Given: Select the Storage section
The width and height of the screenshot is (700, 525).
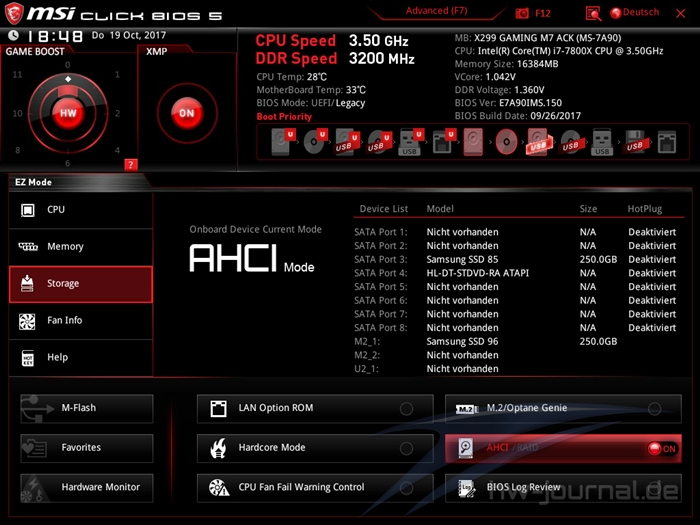Looking at the screenshot, I should tap(81, 284).
